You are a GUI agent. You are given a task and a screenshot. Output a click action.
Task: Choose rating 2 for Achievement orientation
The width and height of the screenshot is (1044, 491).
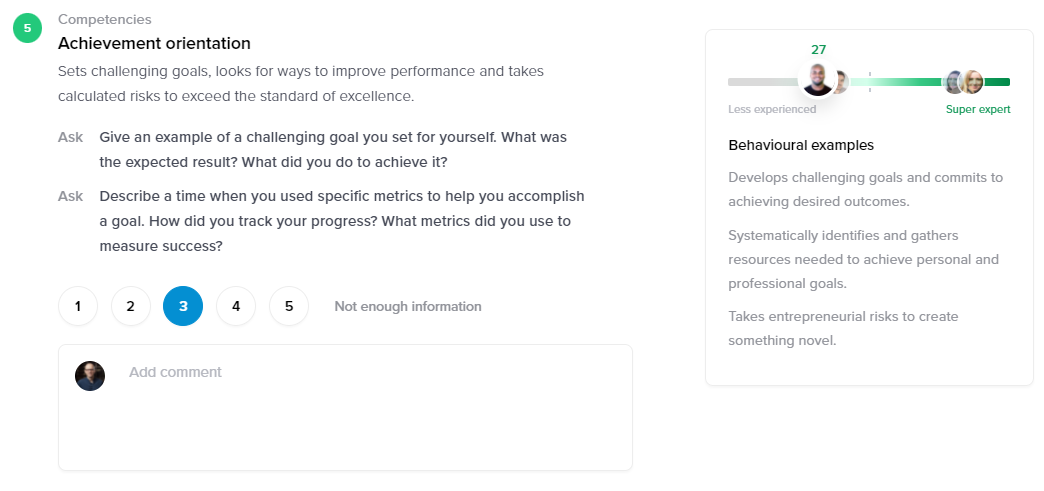[x=130, y=306]
